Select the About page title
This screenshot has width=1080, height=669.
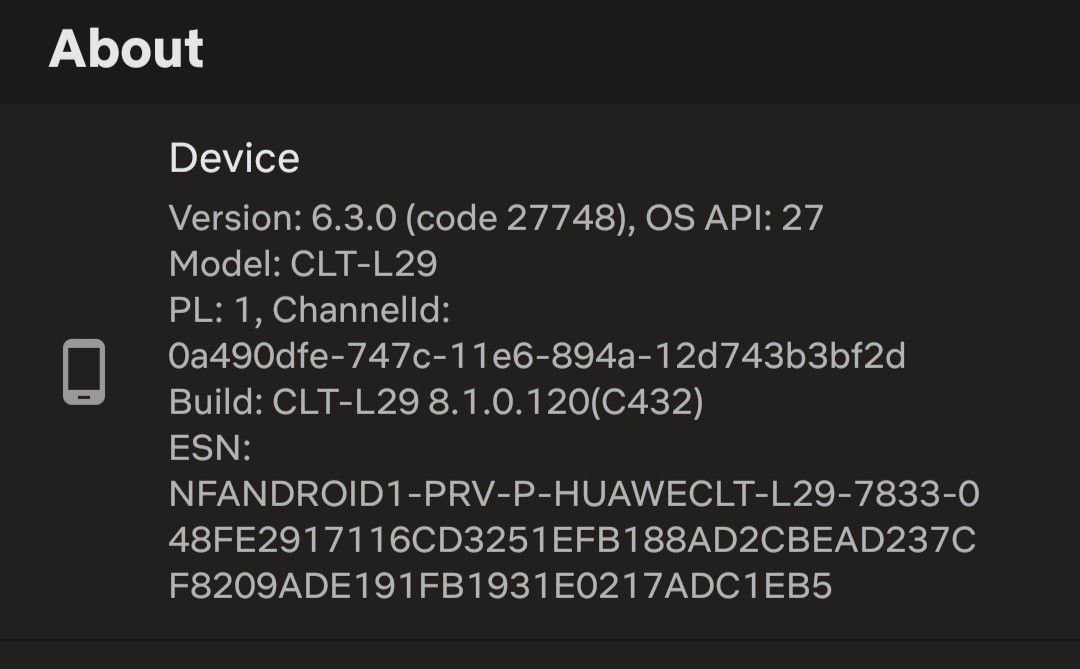126,49
